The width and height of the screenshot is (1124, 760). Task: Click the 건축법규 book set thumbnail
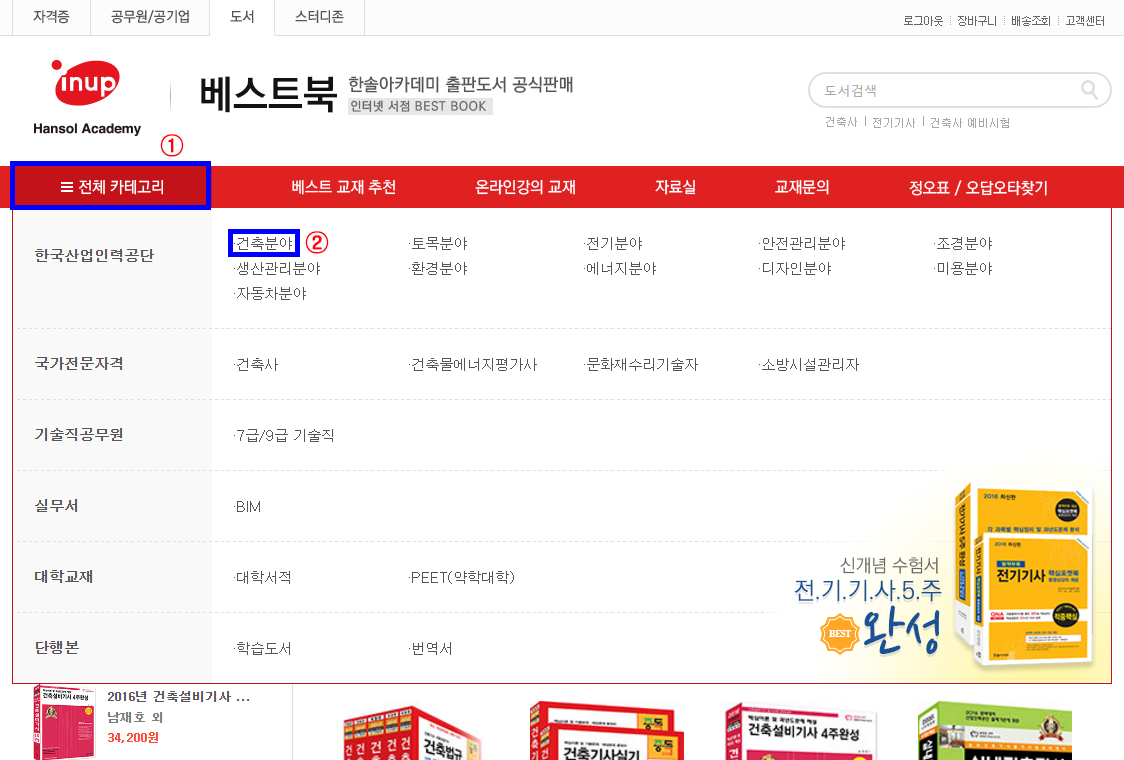pyautogui.click(x=411, y=733)
